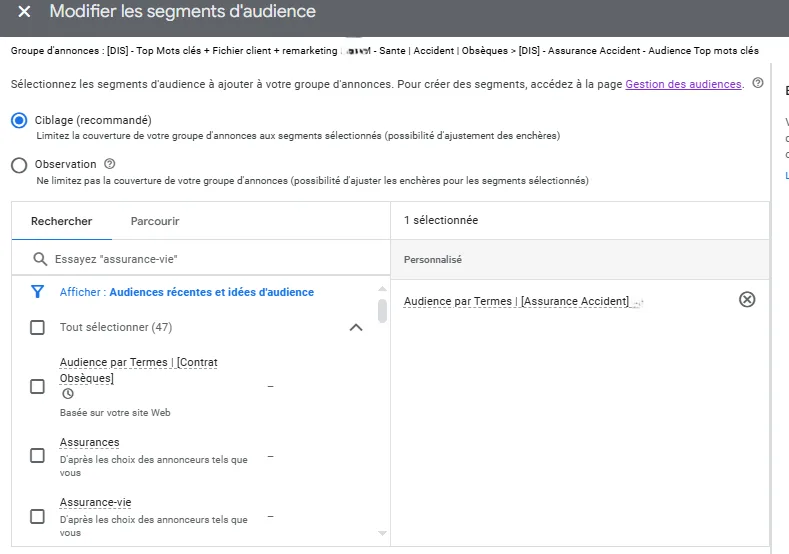Viewport: 789px width, 554px height.
Task: Open the Gestion des audiences link
Action: (683, 84)
